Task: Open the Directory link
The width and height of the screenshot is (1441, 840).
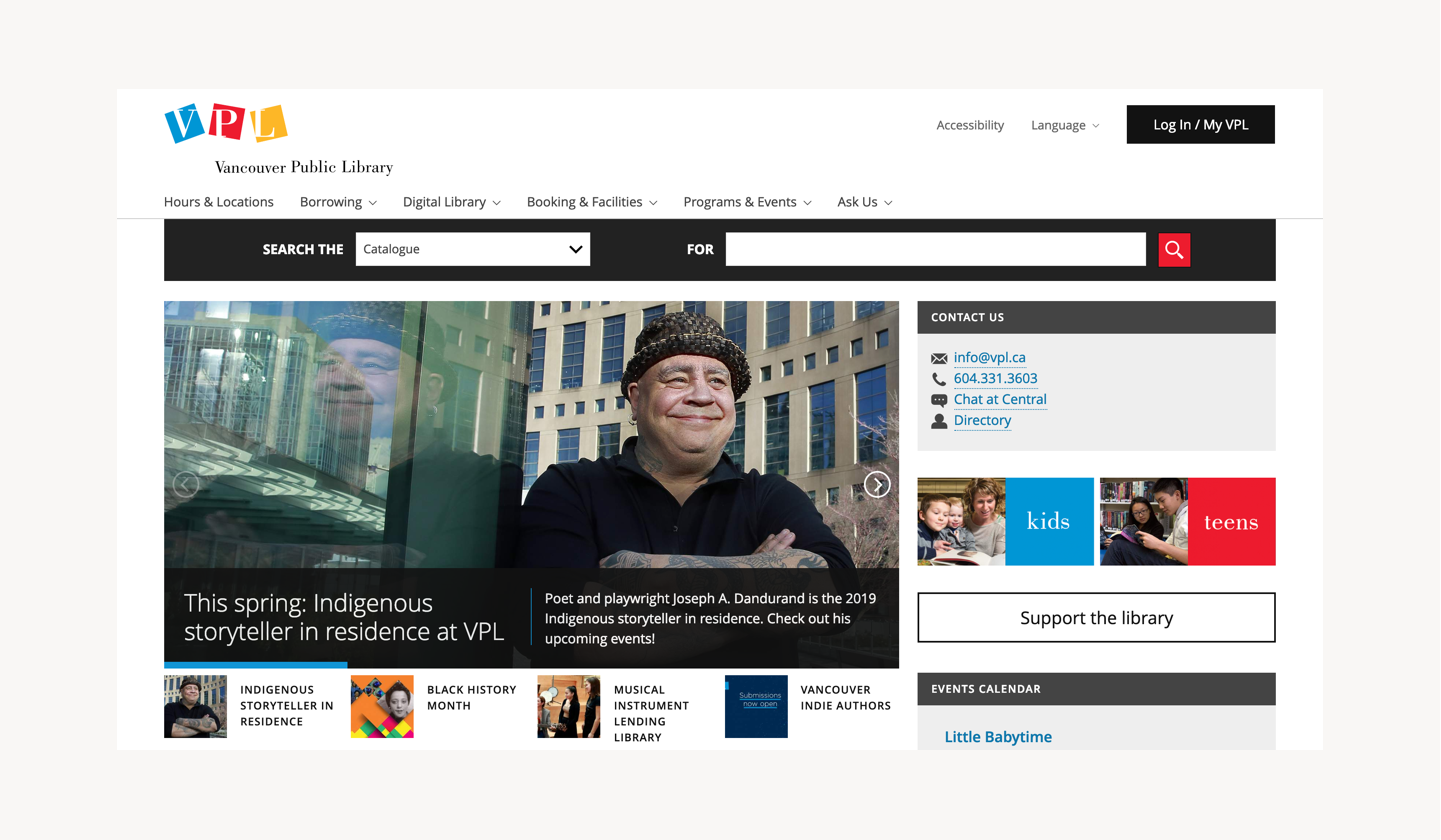Action: point(982,421)
